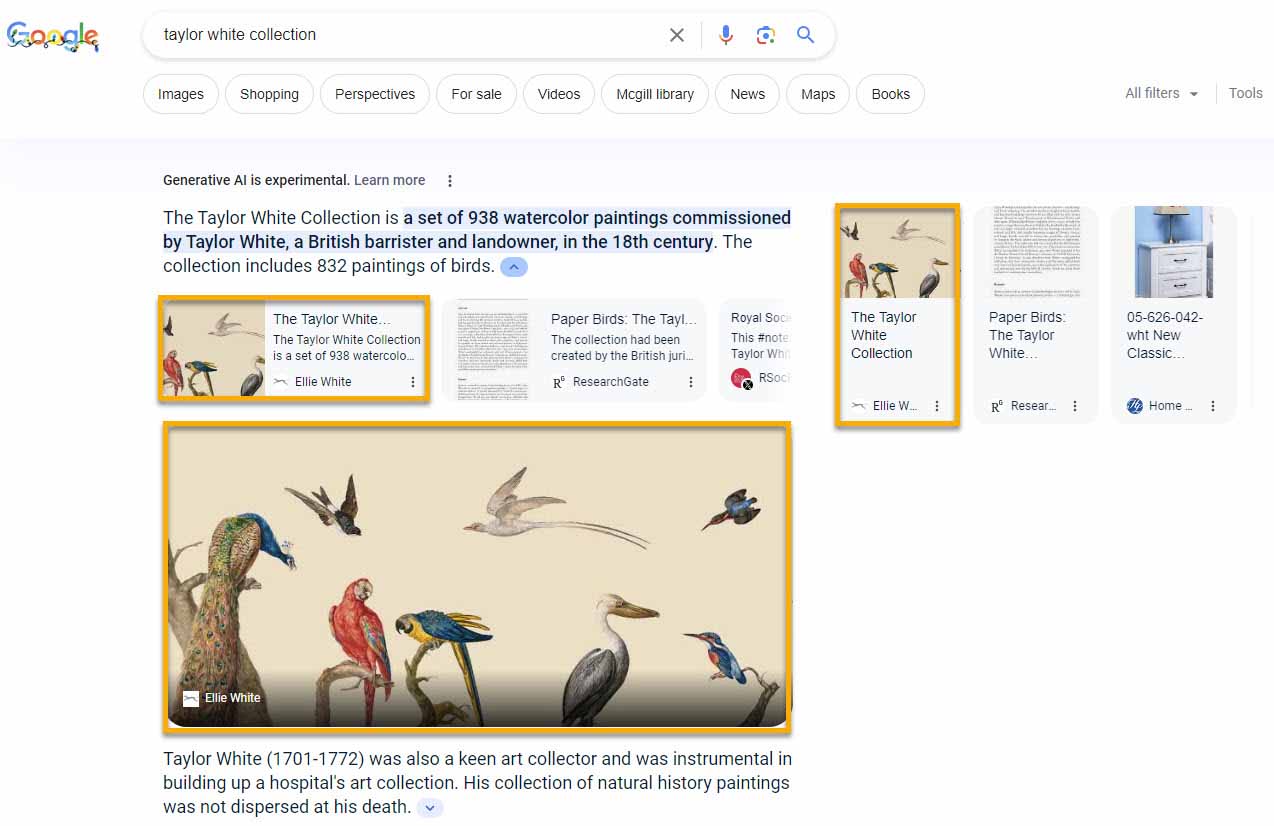Open three-dot menu on Home... card

click(x=1213, y=406)
